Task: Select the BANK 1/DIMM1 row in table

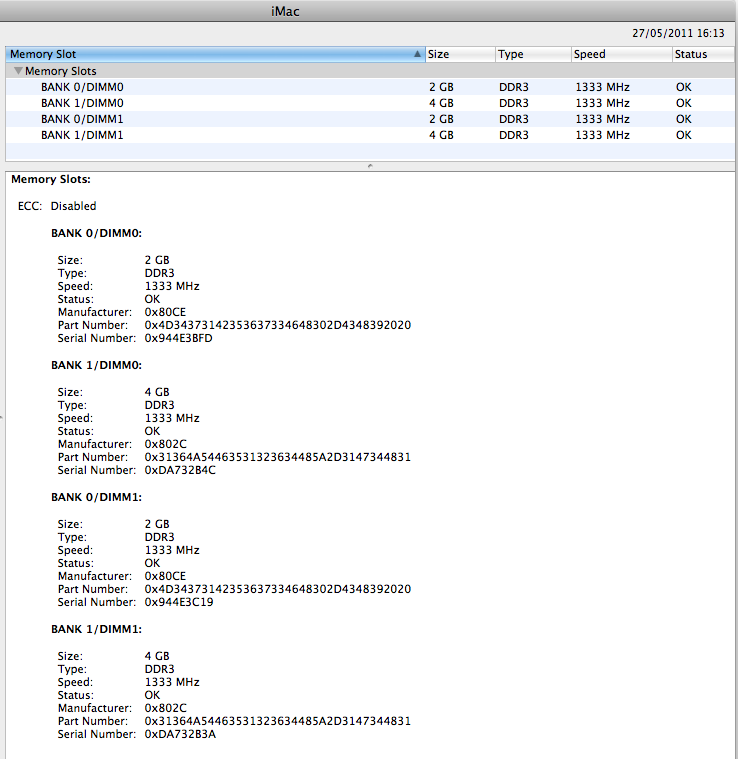Action: point(370,135)
